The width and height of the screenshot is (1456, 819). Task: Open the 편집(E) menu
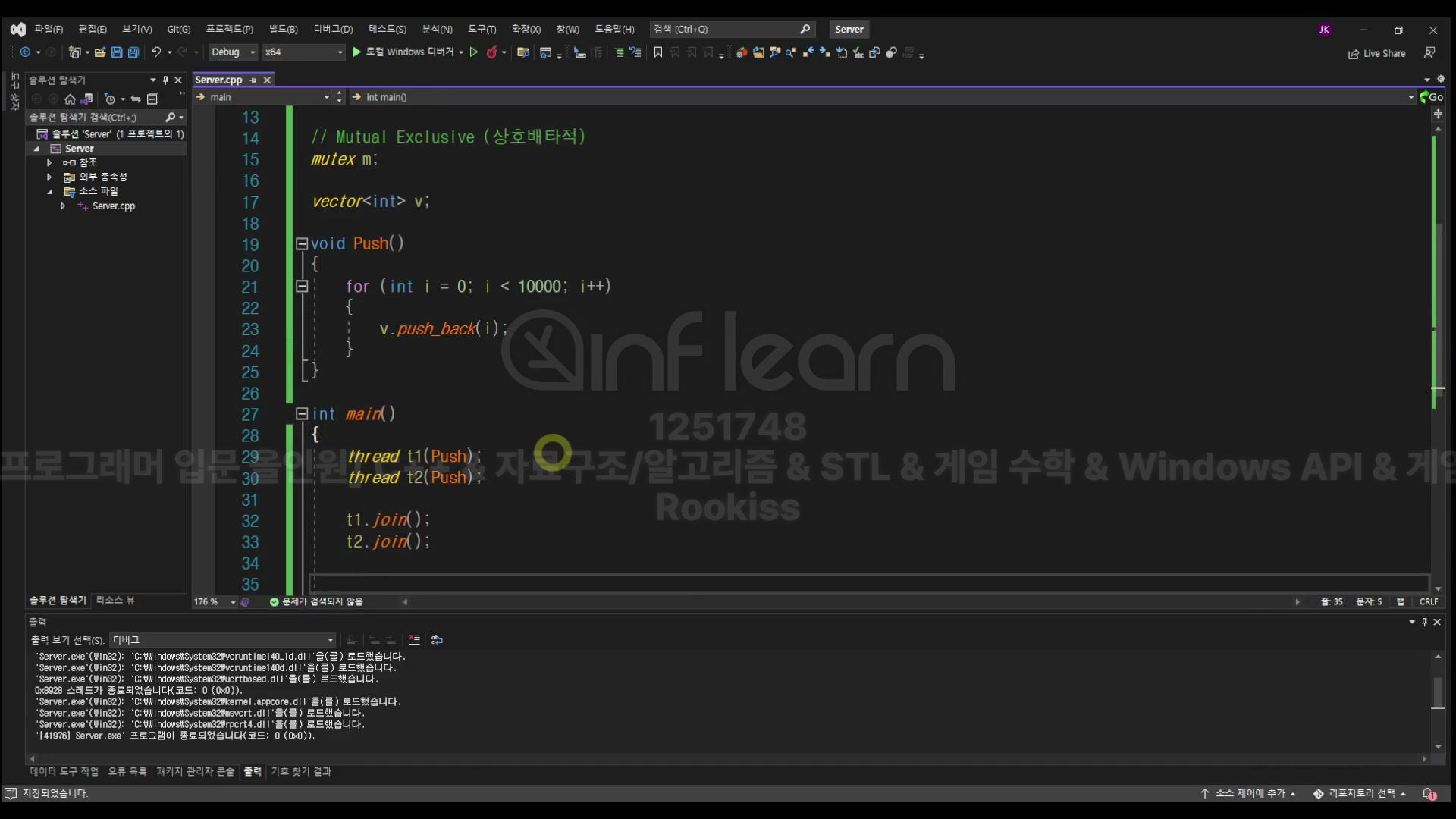click(93, 30)
